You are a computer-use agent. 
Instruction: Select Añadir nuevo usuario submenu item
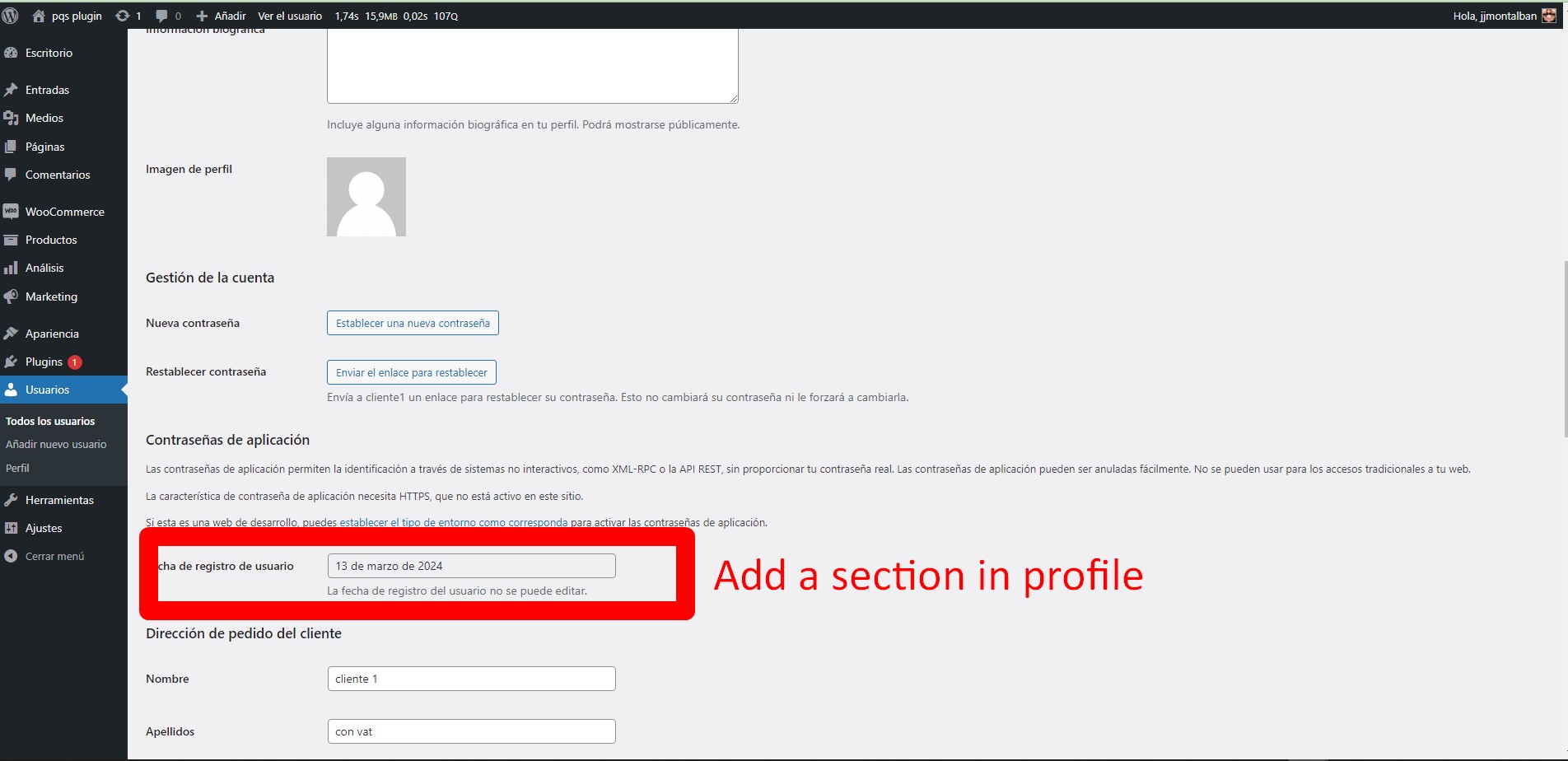56,444
